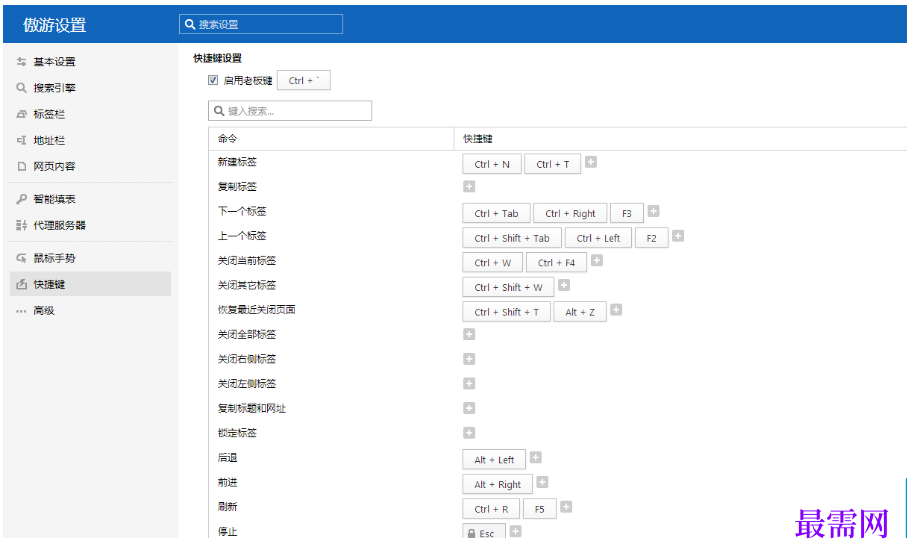Toggle the 启用老板键 checkbox
This screenshot has width=907, height=555.
213,80
